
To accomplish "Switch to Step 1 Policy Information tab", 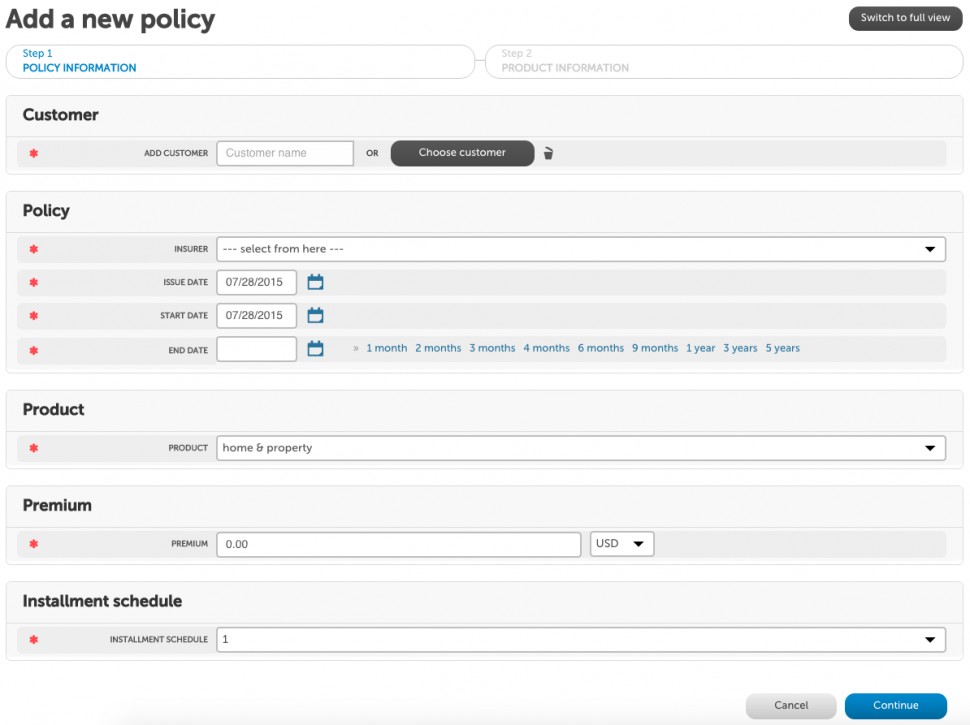I will pos(240,61).
